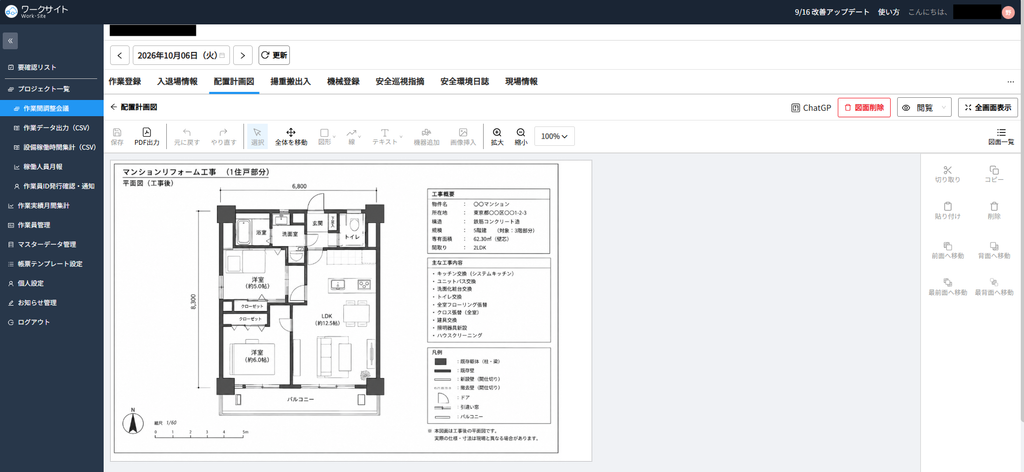Open the 線 line tool dropdown

point(355,135)
